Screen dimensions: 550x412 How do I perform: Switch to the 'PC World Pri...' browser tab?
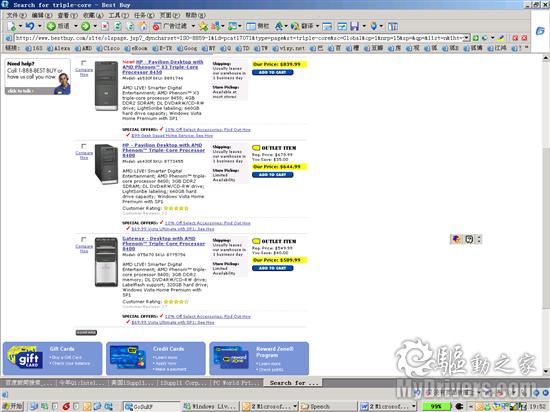[237, 383]
